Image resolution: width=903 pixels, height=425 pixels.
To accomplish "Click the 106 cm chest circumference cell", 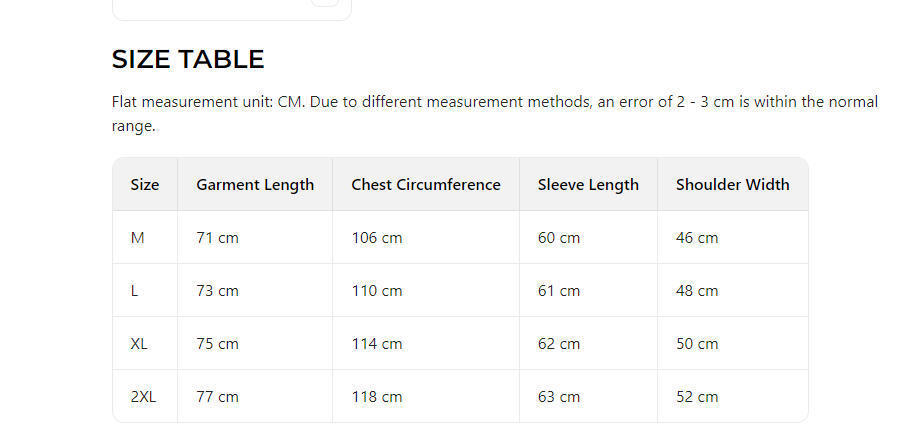I will (377, 238).
